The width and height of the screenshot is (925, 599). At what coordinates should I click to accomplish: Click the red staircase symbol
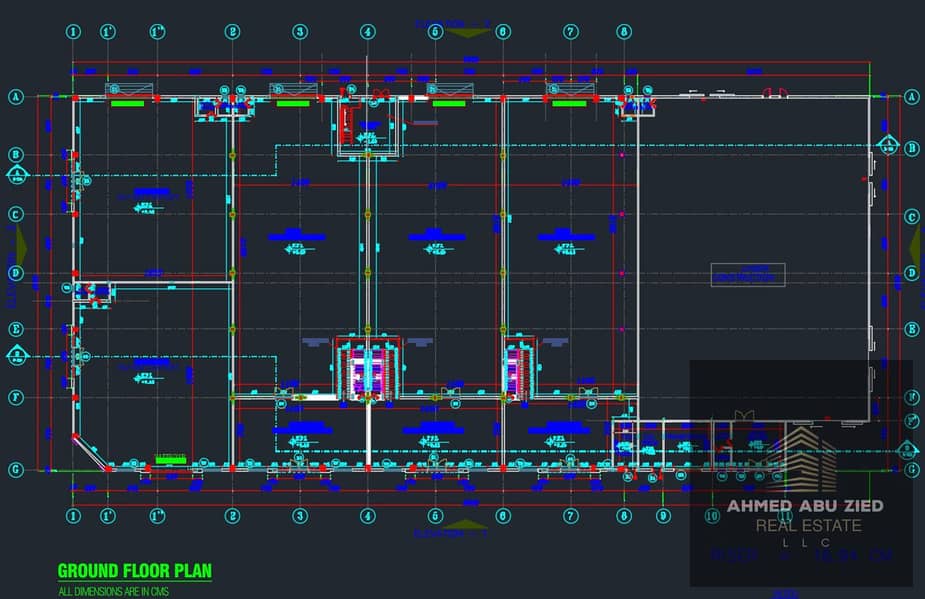pos(348,124)
